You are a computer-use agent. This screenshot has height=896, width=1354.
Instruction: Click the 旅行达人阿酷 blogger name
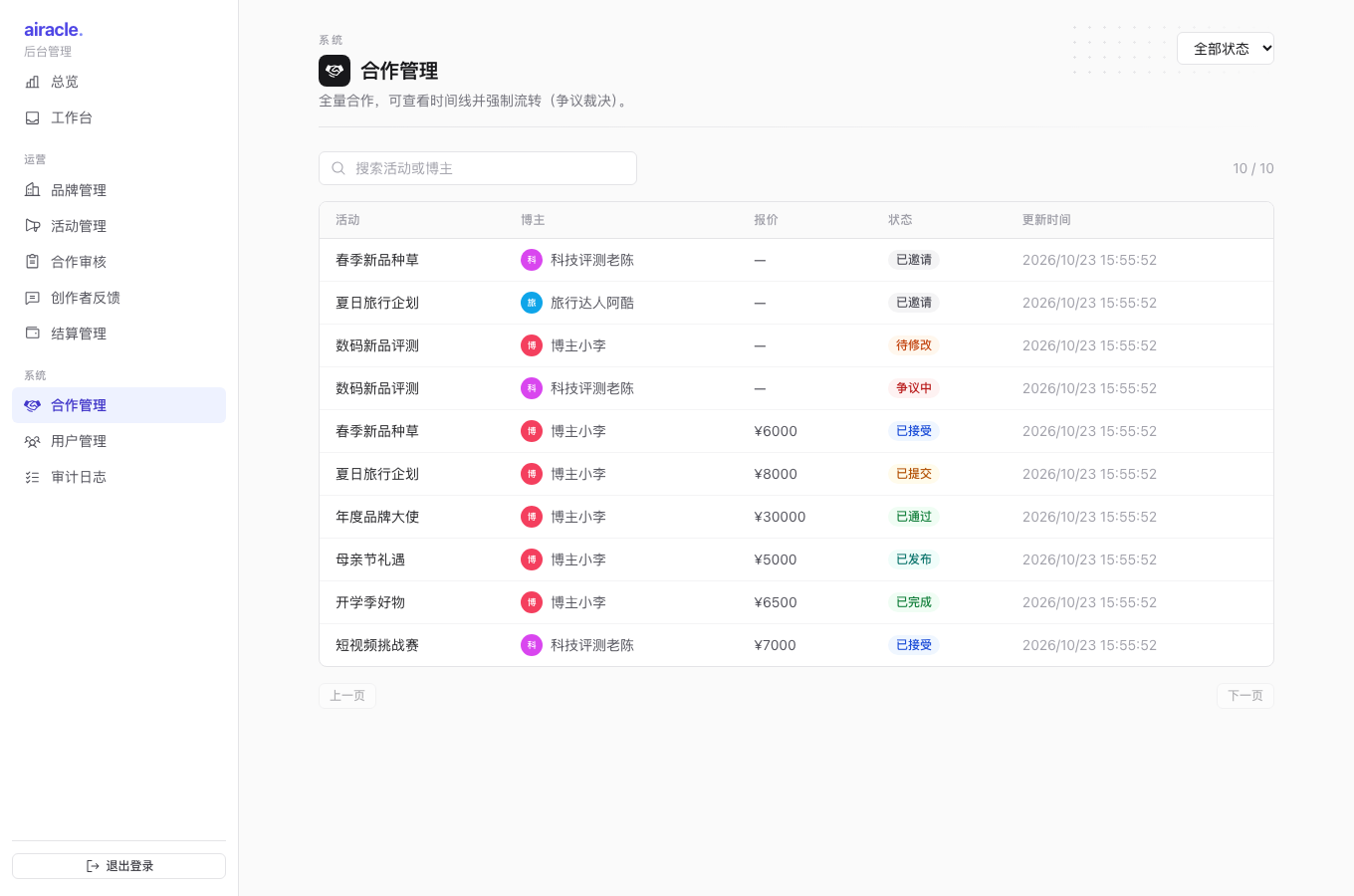(x=592, y=303)
